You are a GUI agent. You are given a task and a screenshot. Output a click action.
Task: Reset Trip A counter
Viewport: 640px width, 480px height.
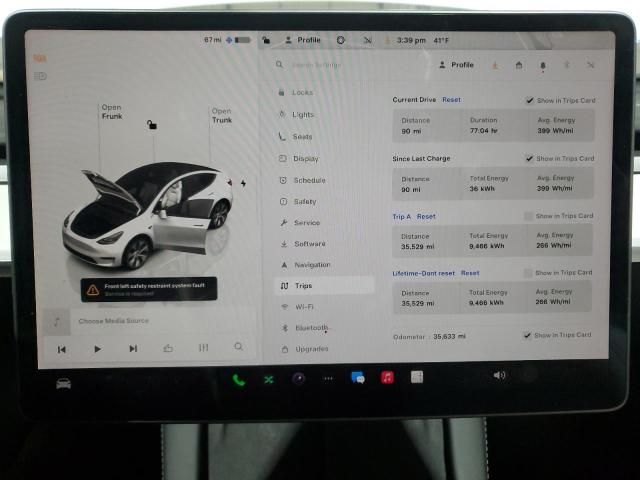pyautogui.click(x=426, y=217)
